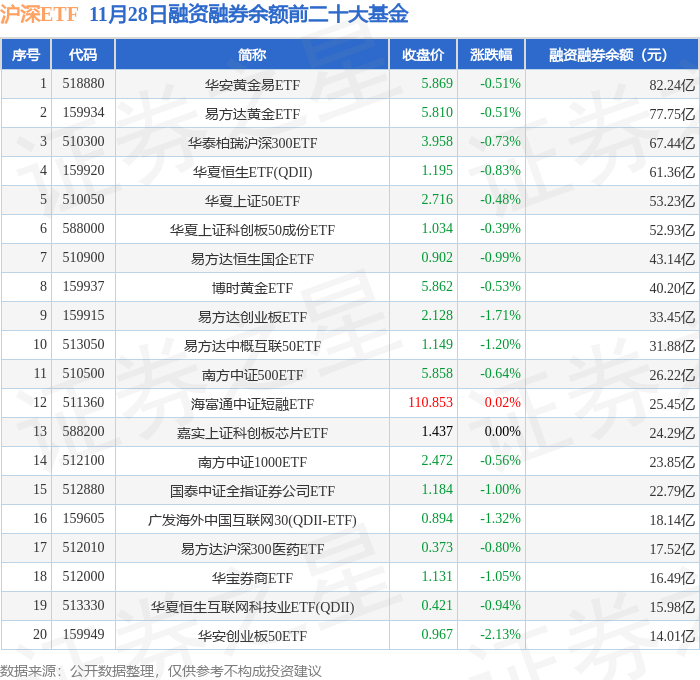Select 华夏上证50ETF name
The height and width of the screenshot is (680, 700).
252,201
